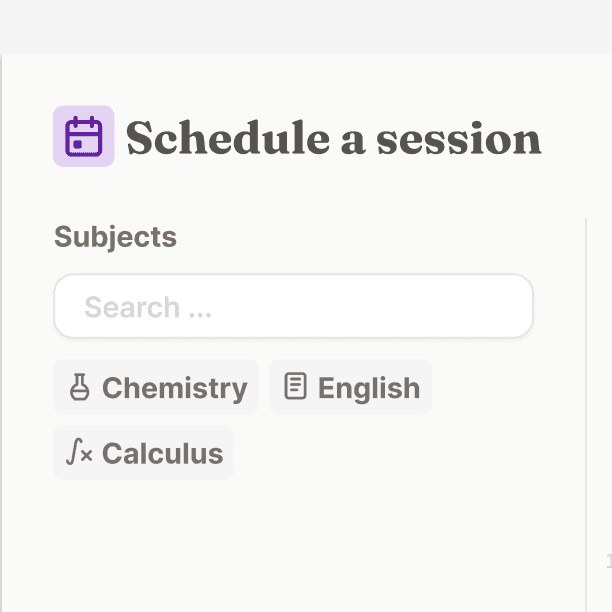Focus the Subjects search field
The height and width of the screenshot is (612, 612).
point(294,306)
